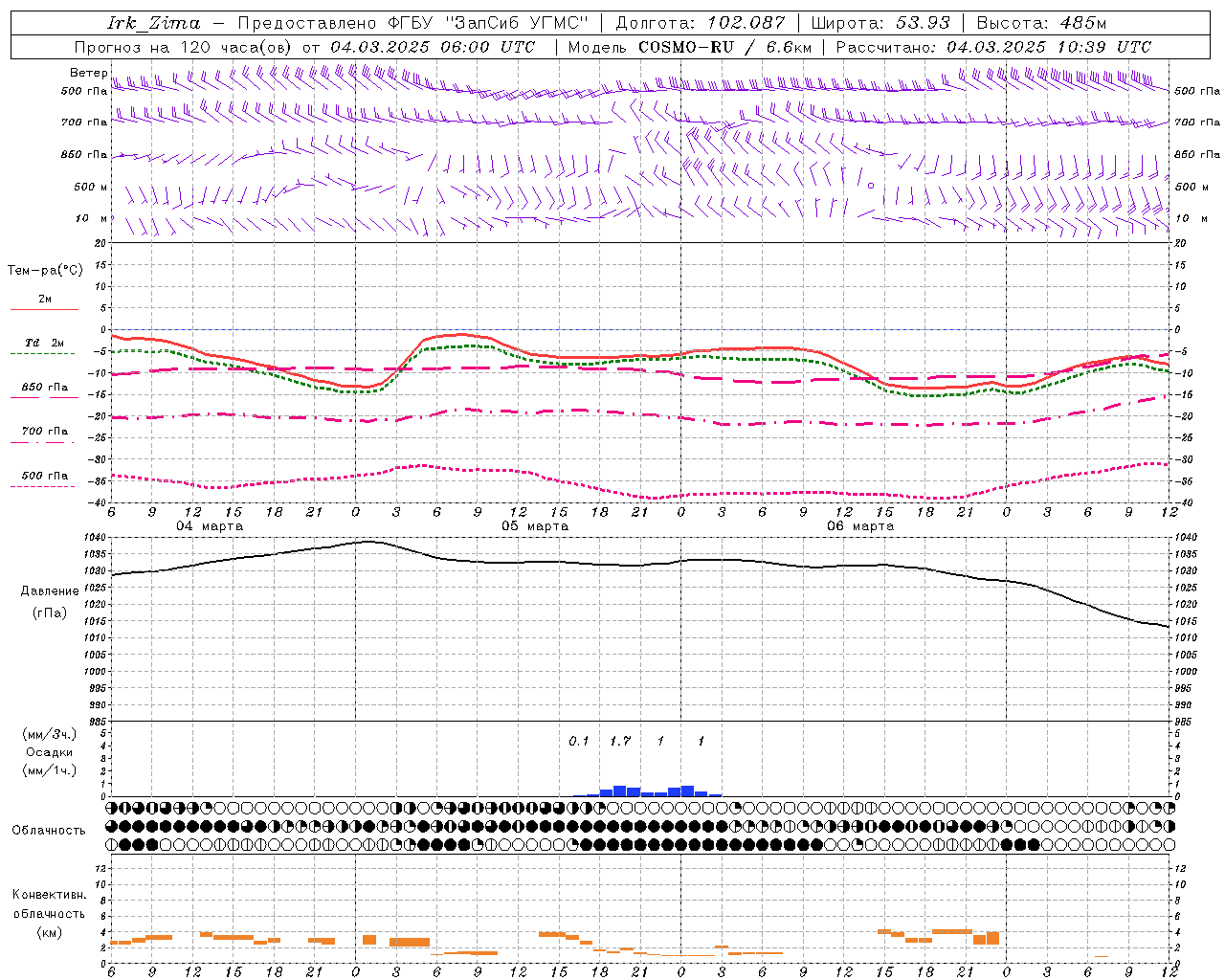Click the "Td 2м" dew point legend entry

[44, 343]
